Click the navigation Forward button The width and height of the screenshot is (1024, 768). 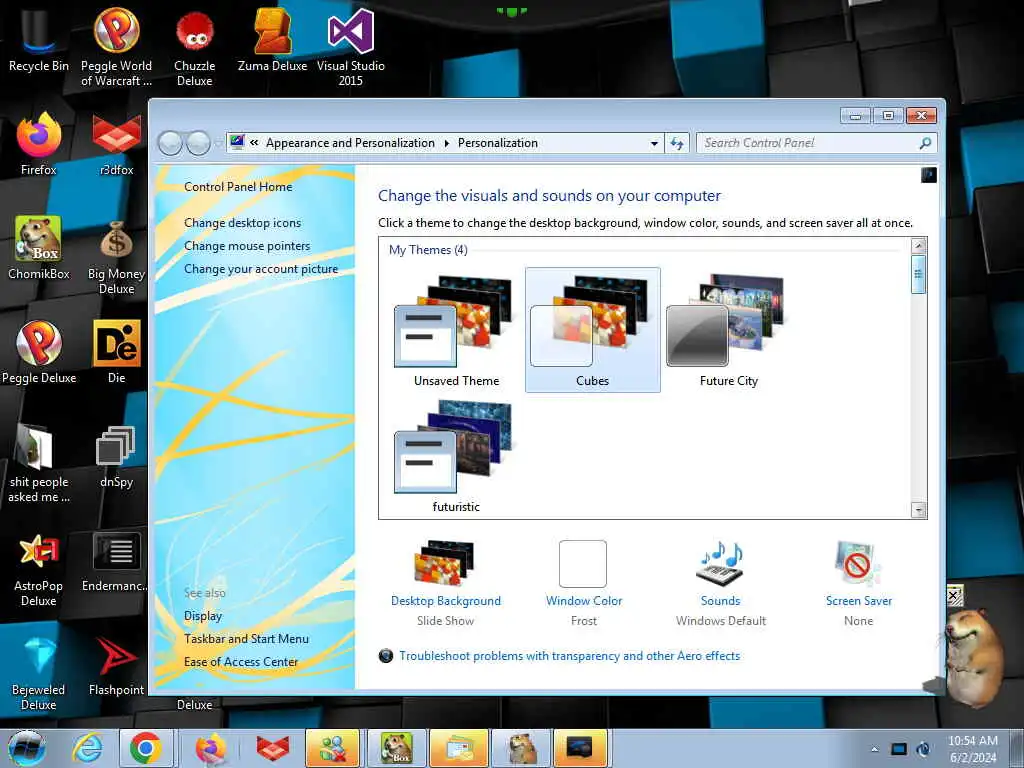tap(198, 142)
